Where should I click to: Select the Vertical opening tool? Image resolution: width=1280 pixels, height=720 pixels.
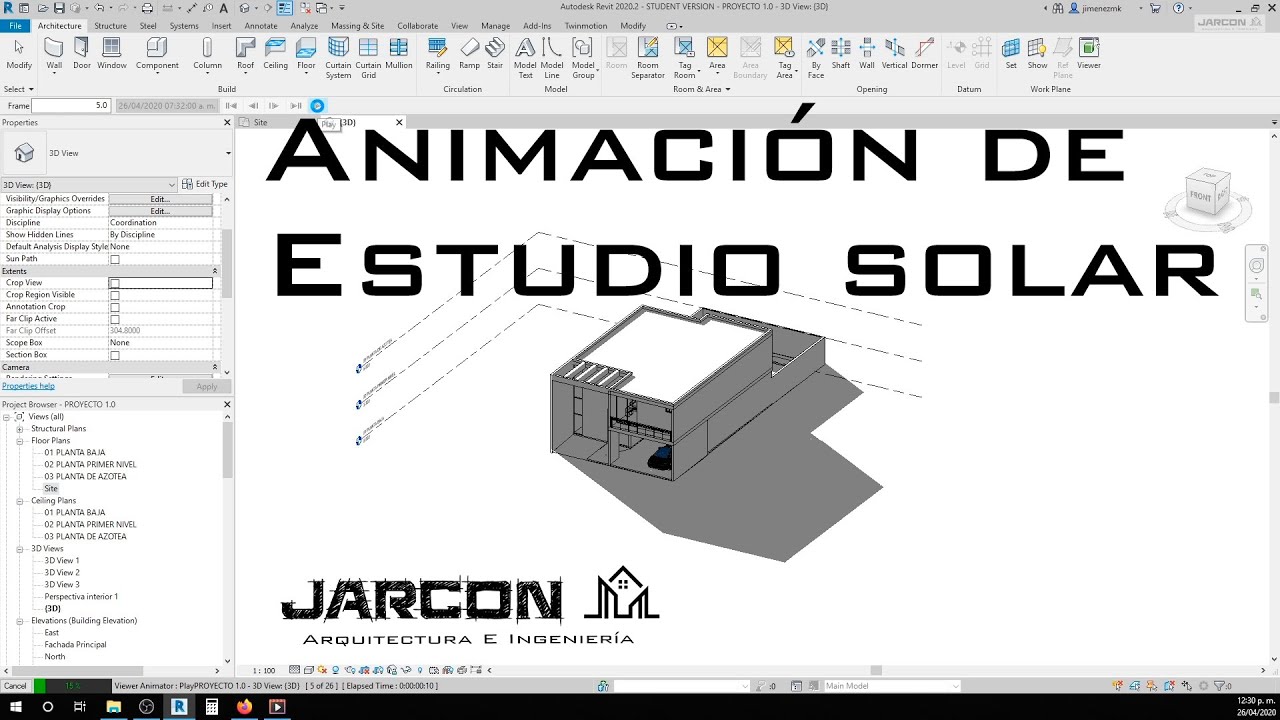tap(895, 53)
